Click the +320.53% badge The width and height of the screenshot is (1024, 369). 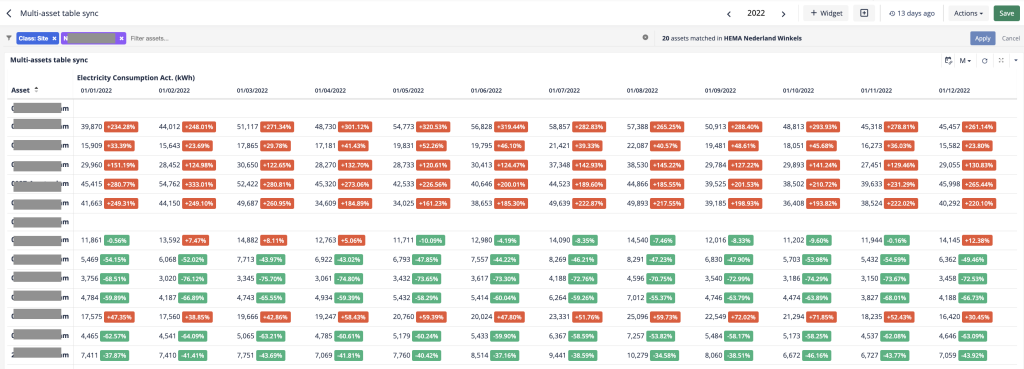tap(434, 126)
